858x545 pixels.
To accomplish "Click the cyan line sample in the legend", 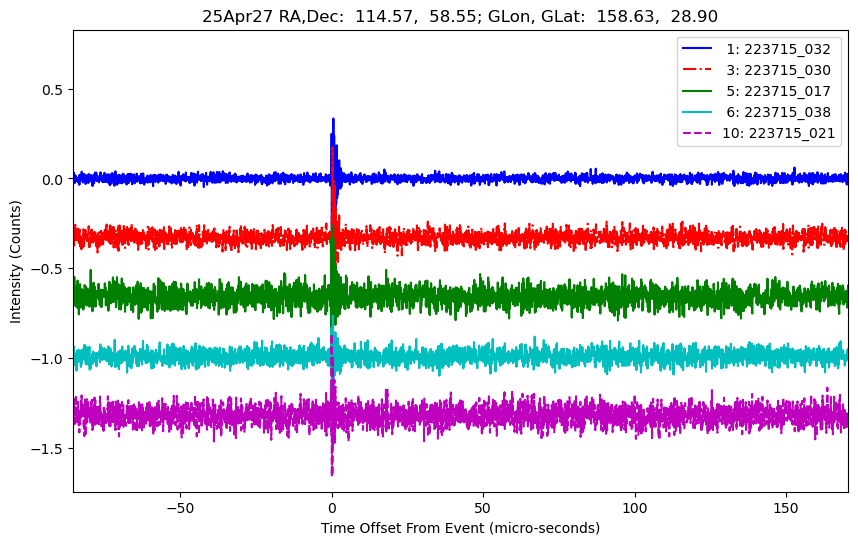I will coord(697,112).
